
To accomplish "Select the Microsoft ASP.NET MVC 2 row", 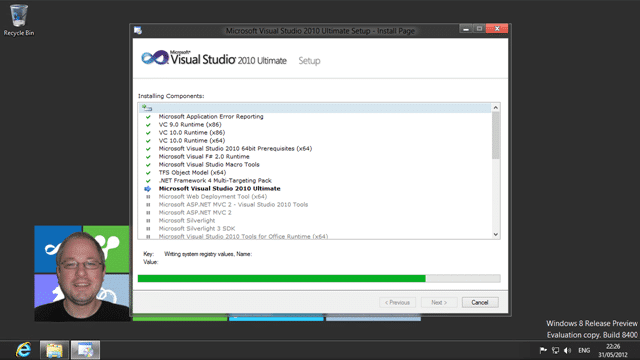I will coord(195,212).
